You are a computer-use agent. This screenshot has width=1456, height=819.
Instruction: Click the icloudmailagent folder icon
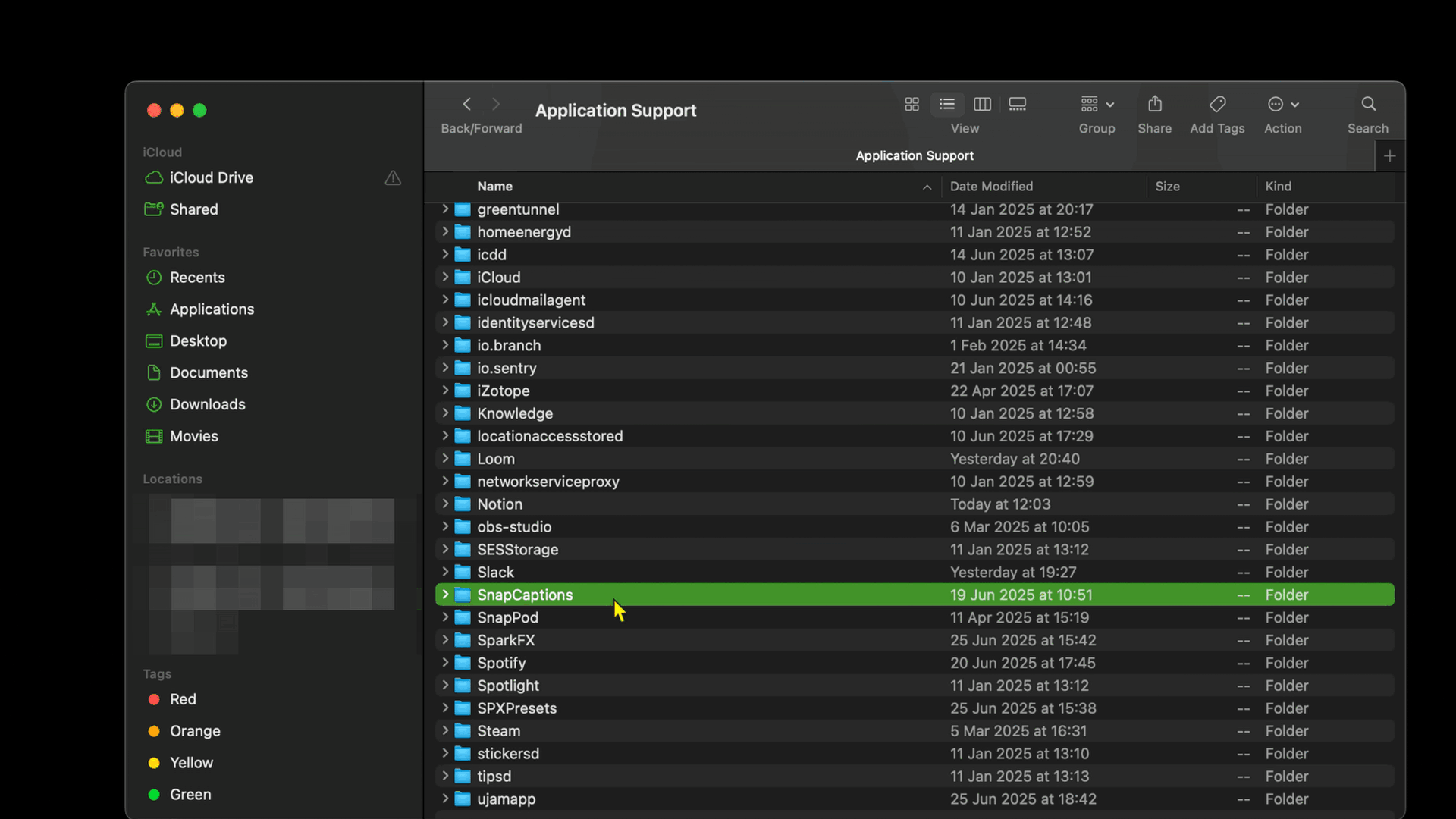point(463,300)
